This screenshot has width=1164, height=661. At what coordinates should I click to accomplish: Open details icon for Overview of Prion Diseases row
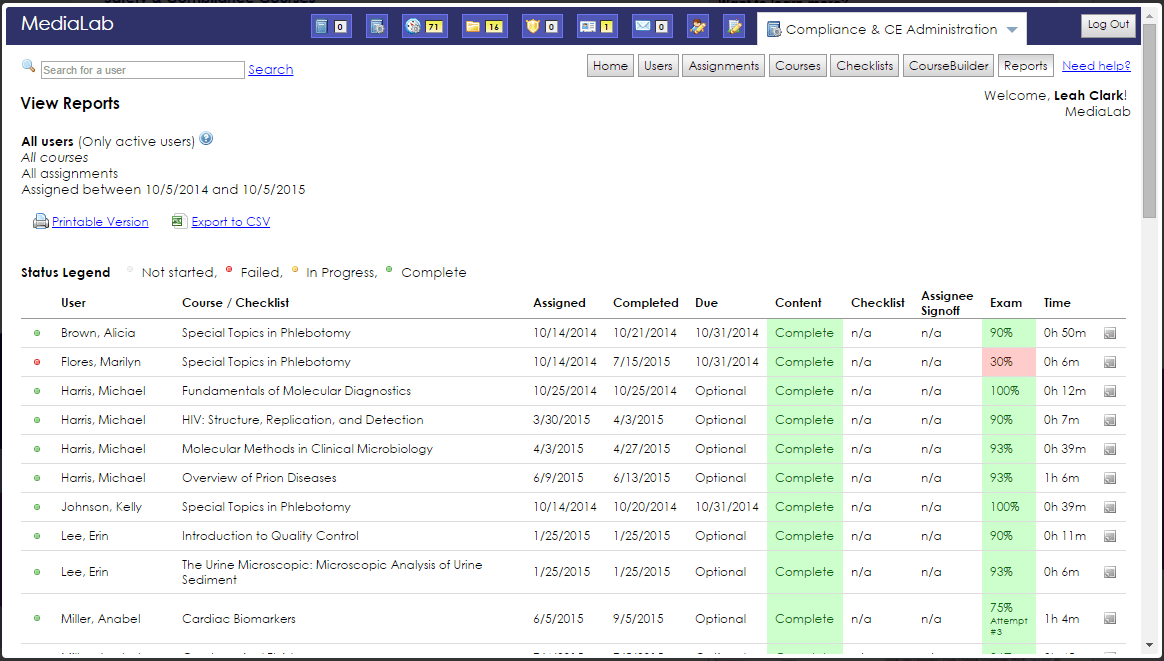click(x=1110, y=478)
